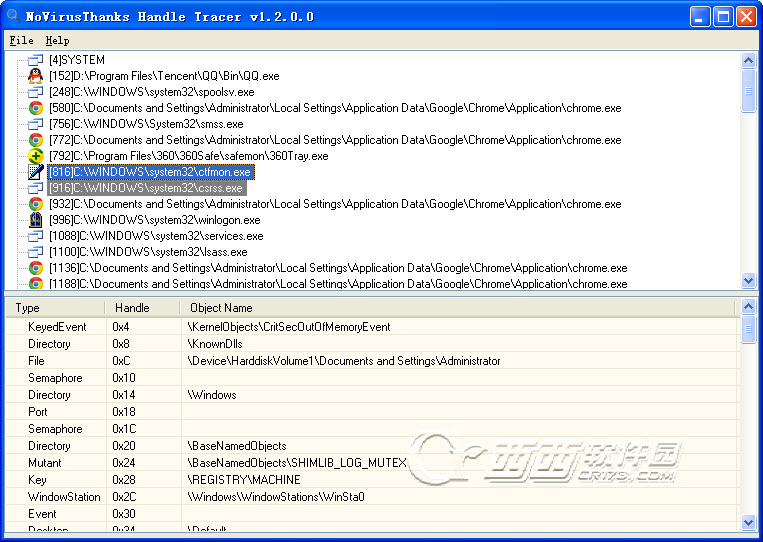This screenshot has width=763, height=542.
Task: Select the lsass.exe process entry
Action: point(148,252)
